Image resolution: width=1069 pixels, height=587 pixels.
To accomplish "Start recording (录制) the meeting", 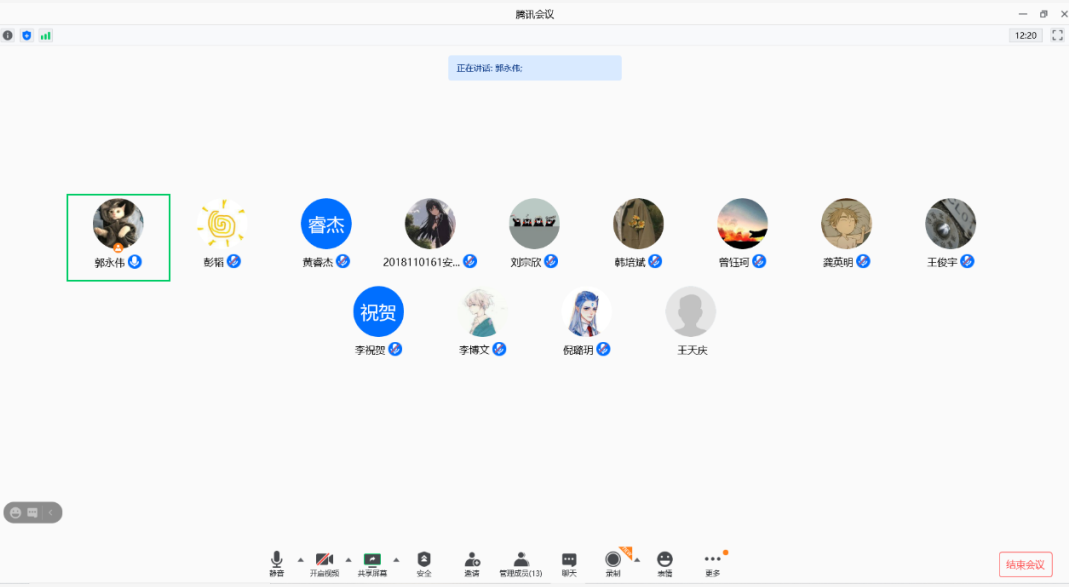I will click(x=613, y=561).
